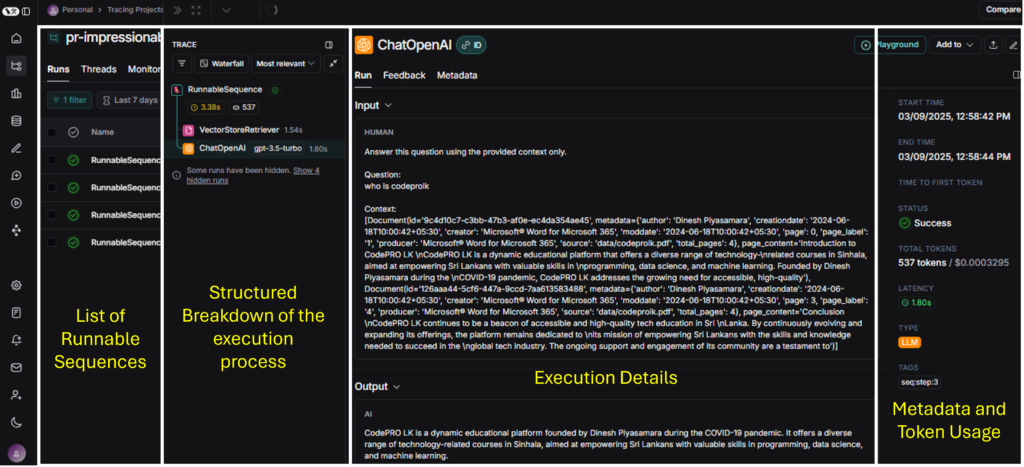Switch to the Run tab
The height and width of the screenshot is (467, 1024).
point(363,75)
